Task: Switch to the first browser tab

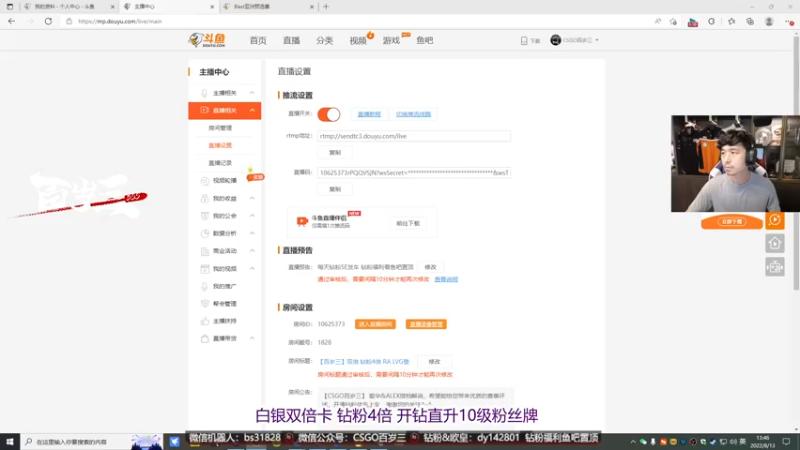Action: 69,7
